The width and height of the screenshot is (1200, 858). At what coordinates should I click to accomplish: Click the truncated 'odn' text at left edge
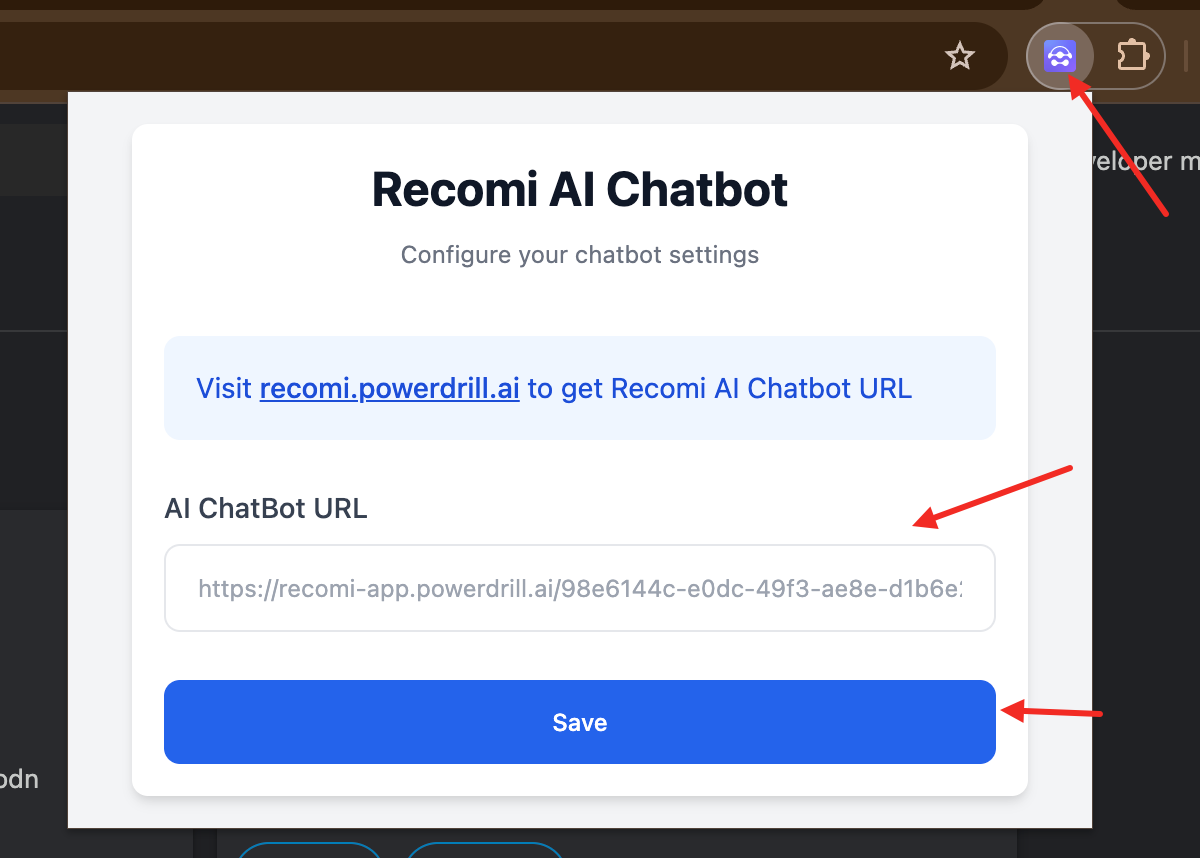pos(19,778)
